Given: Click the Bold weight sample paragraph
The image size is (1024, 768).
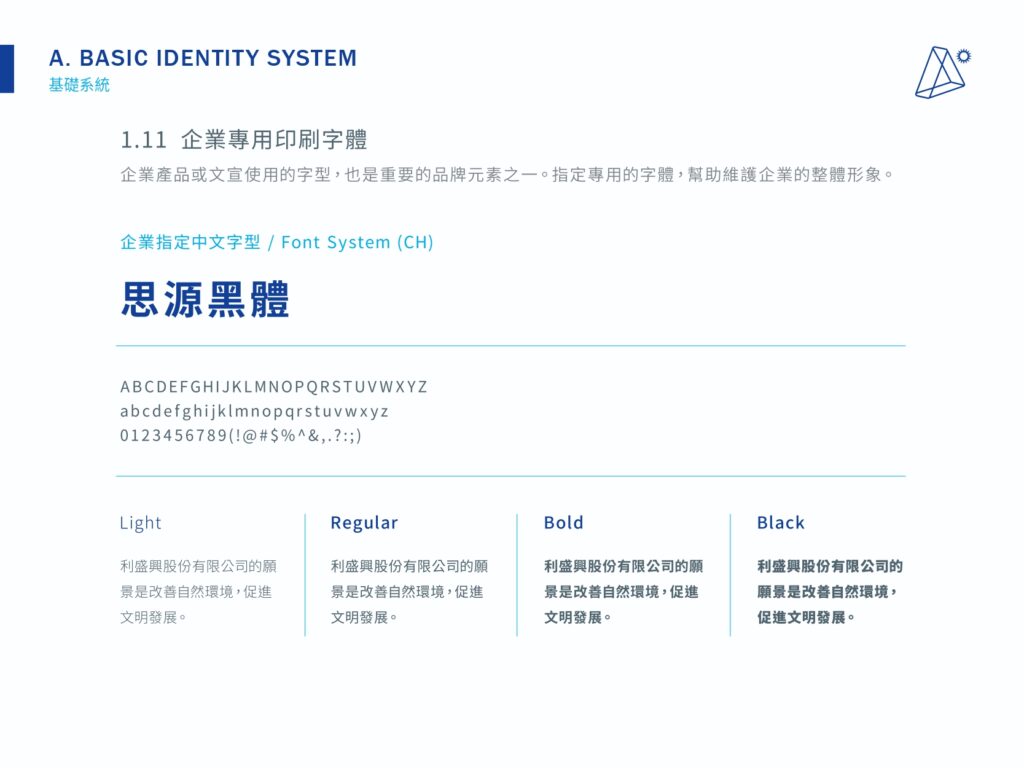Looking at the screenshot, I should [624, 592].
